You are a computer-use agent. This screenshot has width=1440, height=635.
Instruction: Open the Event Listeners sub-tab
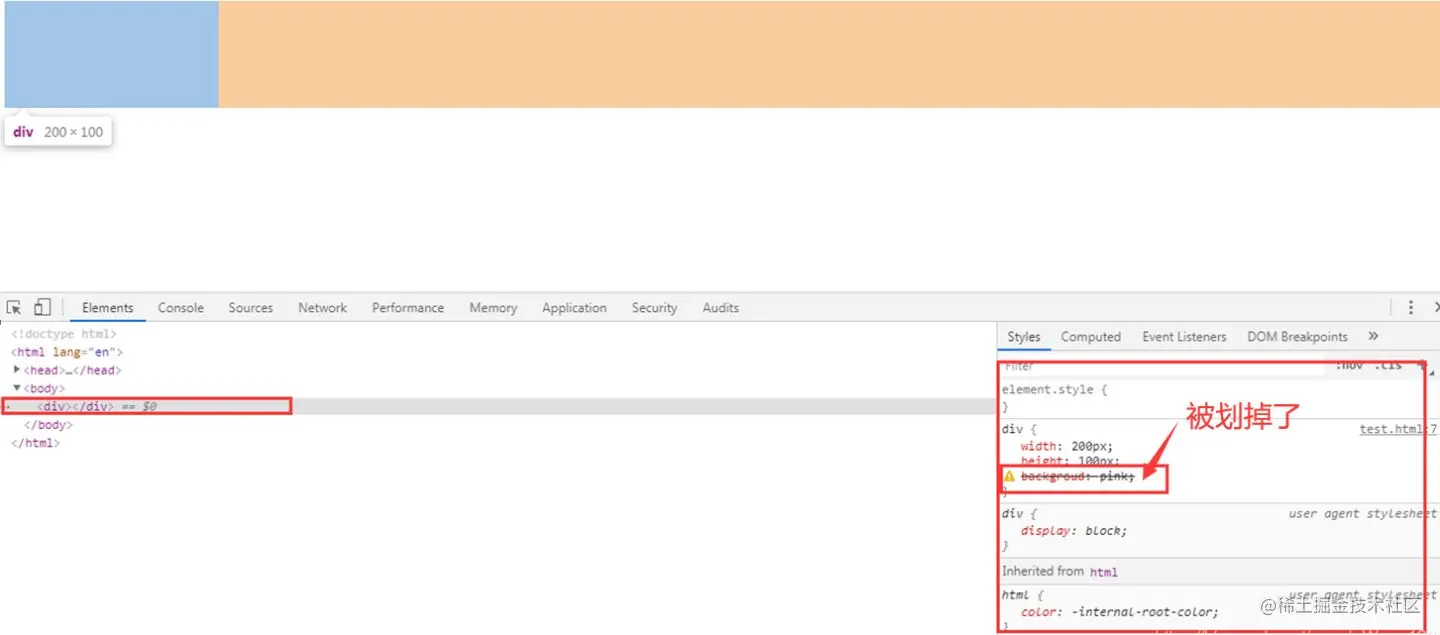(x=1184, y=337)
